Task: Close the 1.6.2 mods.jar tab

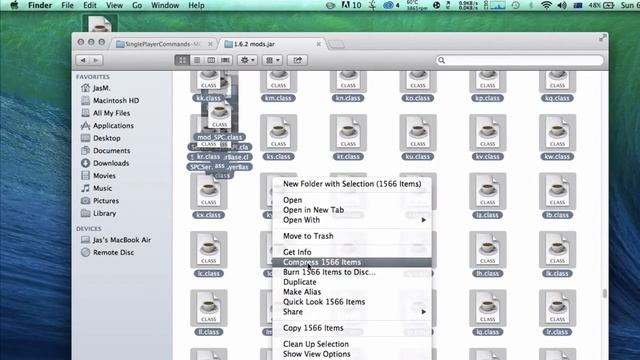Action: tap(319, 44)
